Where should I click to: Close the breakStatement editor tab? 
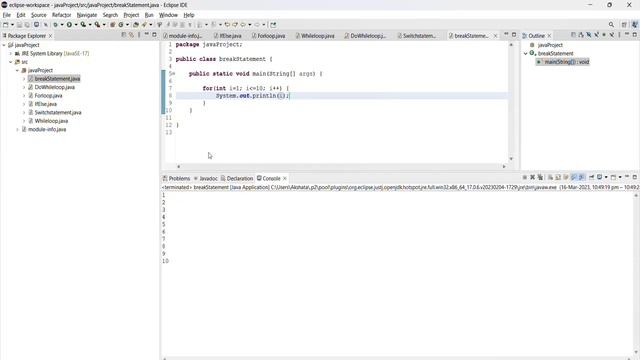496,36
